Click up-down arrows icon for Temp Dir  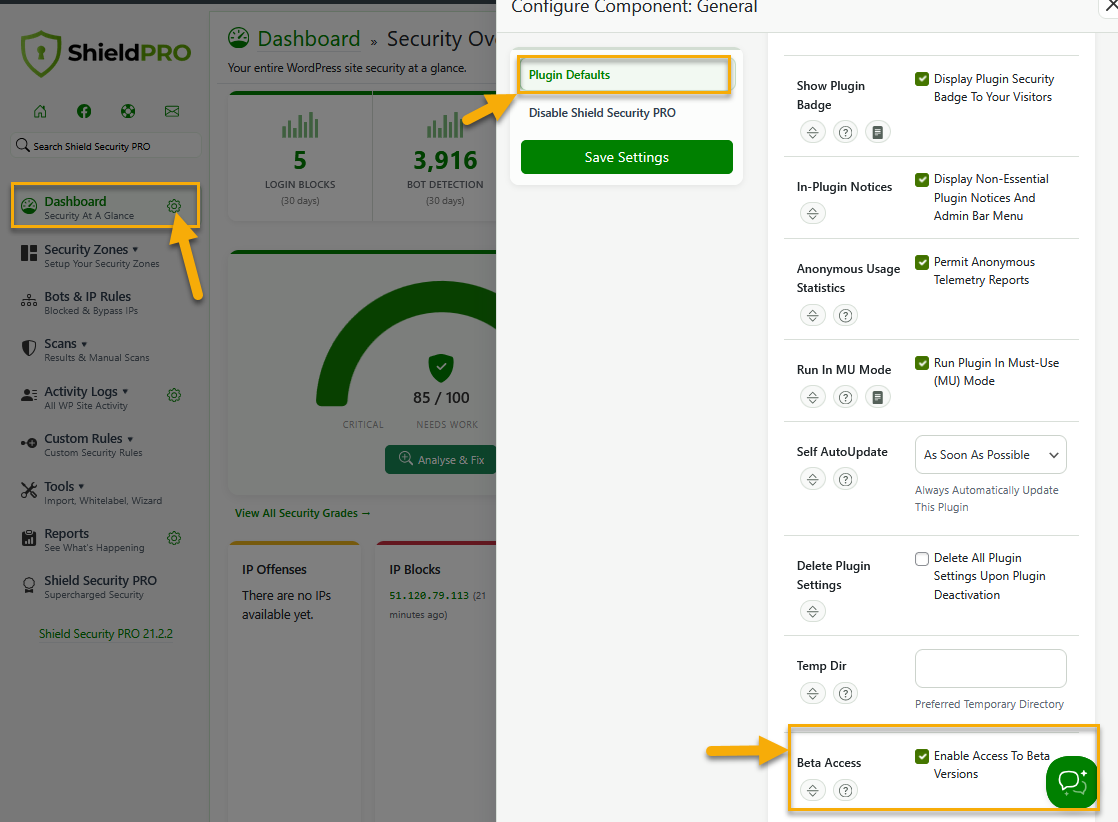813,693
